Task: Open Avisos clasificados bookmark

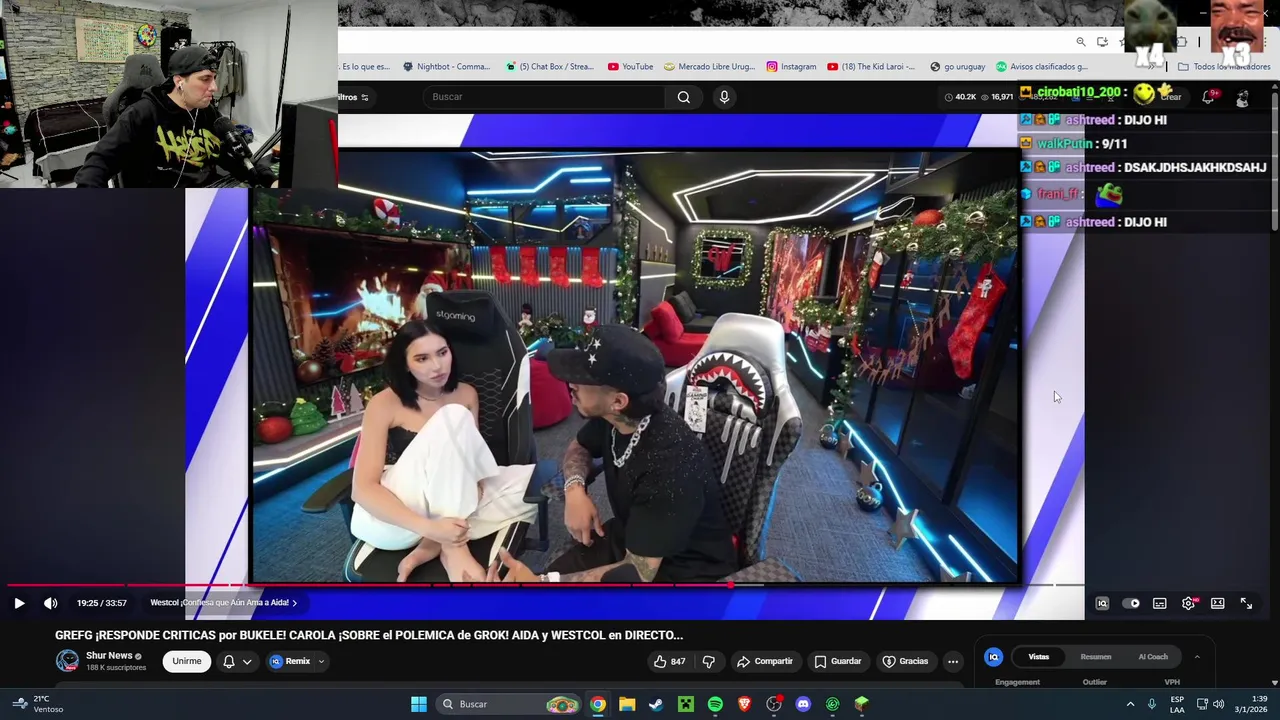Action: pos(1041,67)
